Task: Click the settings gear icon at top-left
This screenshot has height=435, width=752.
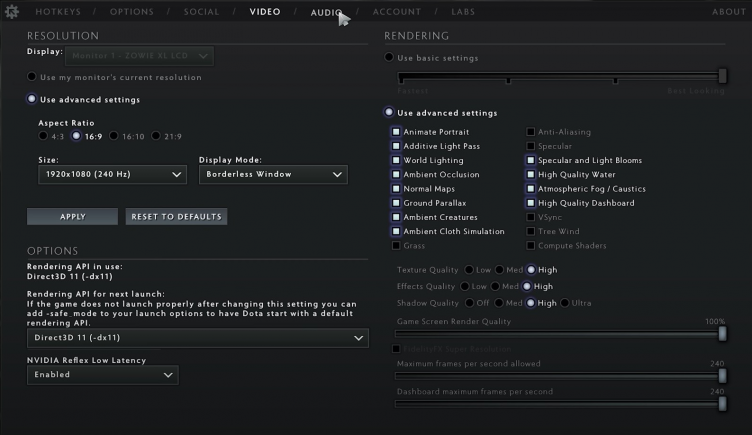Action: [x=12, y=11]
